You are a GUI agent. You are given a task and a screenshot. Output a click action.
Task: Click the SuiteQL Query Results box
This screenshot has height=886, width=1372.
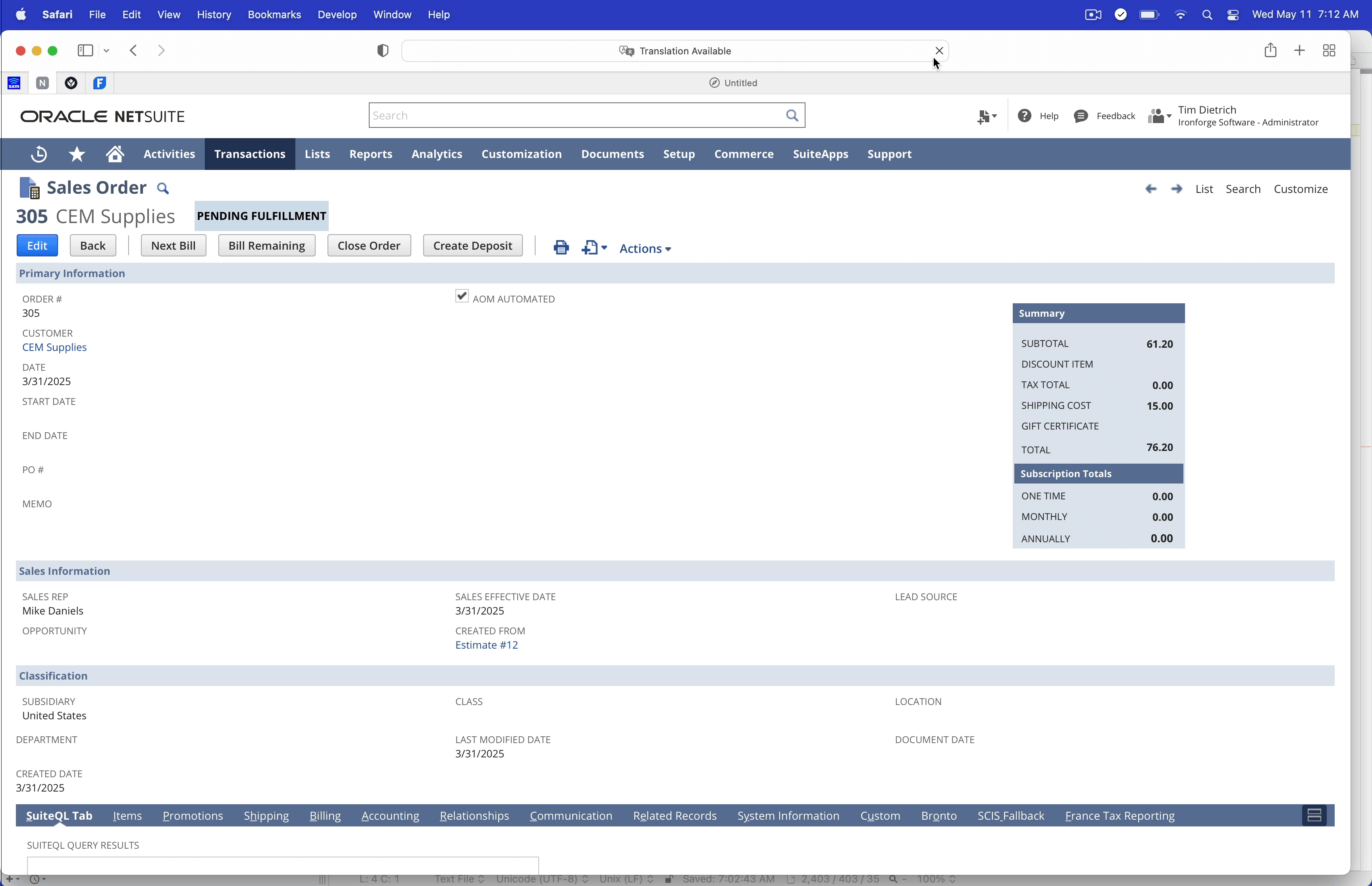pyautogui.click(x=282, y=866)
